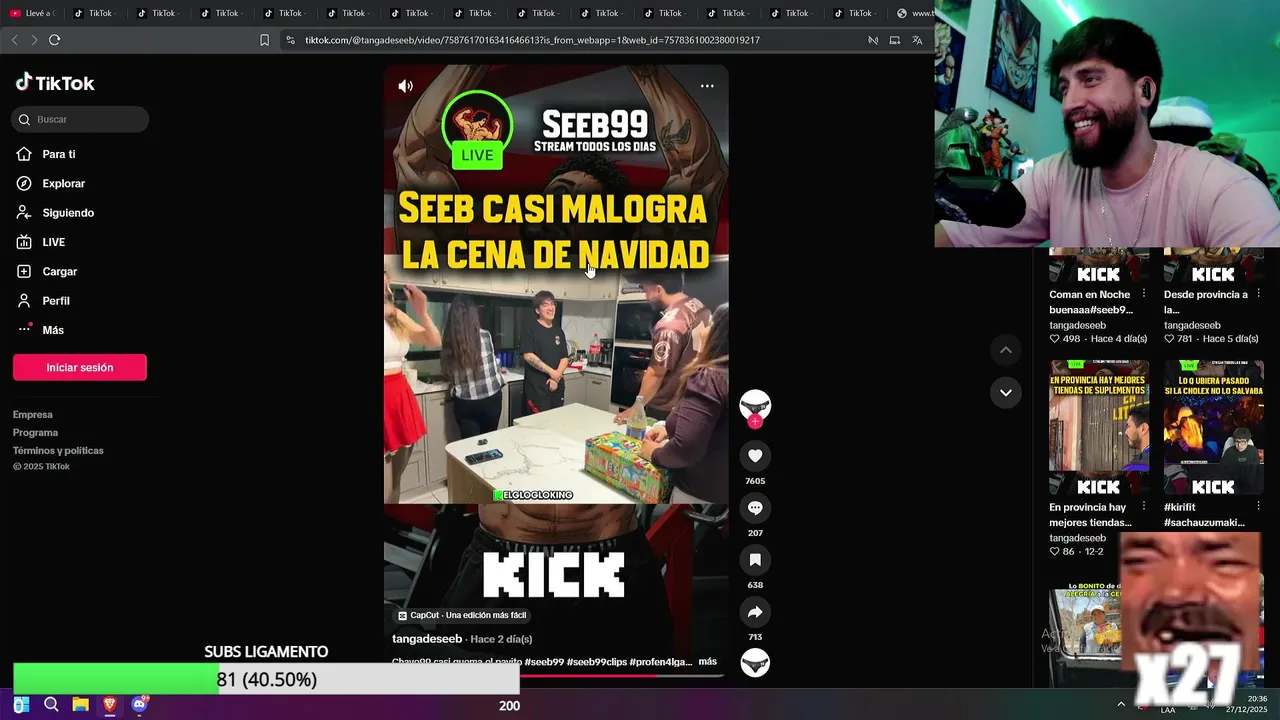The height and width of the screenshot is (720, 1280).
Task: Go to next video with down arrow
Action: pyautogui.click(x=1006, y=392)
